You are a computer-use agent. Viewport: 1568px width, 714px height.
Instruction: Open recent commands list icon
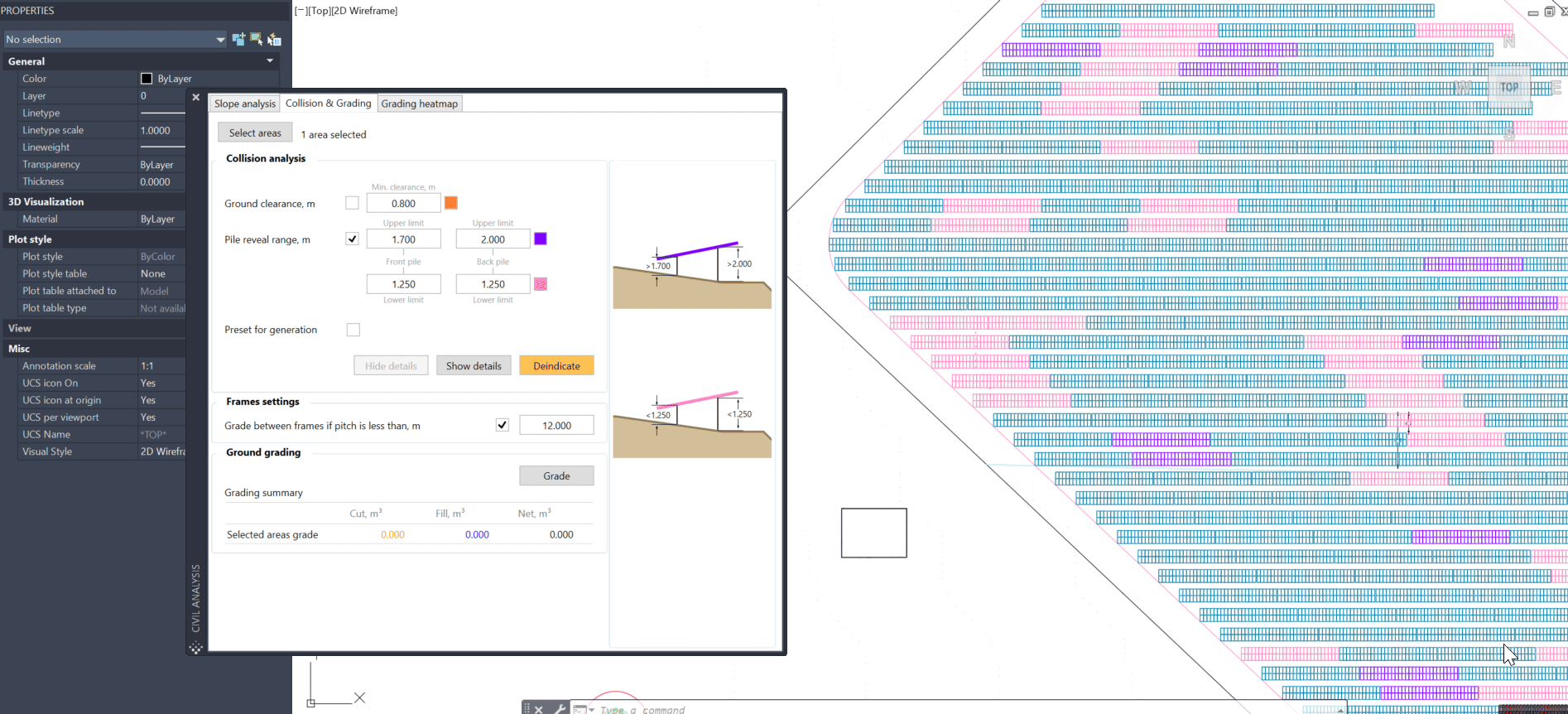pos(583,709)
